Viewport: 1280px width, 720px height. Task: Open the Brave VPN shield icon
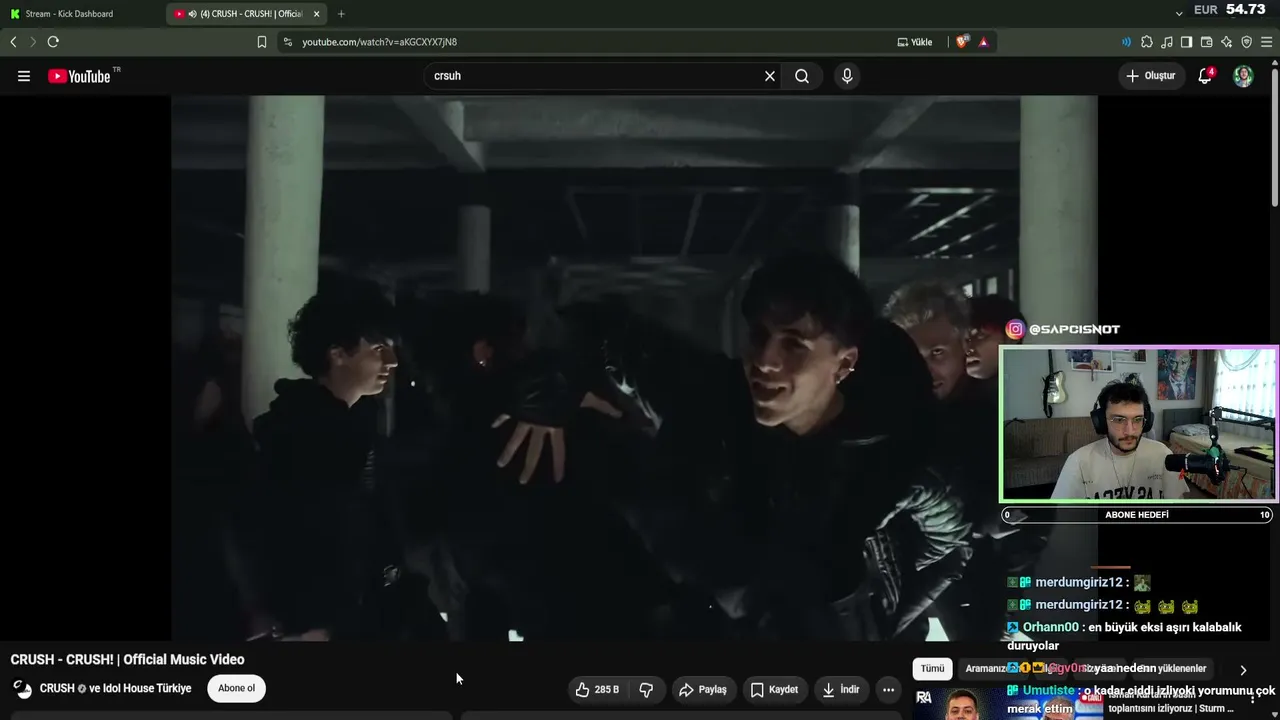point(1246,42)
